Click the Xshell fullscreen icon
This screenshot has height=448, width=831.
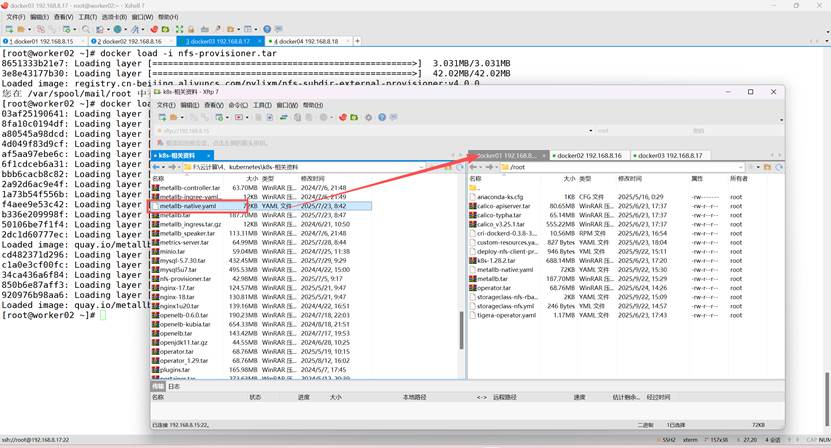point(179,29)
